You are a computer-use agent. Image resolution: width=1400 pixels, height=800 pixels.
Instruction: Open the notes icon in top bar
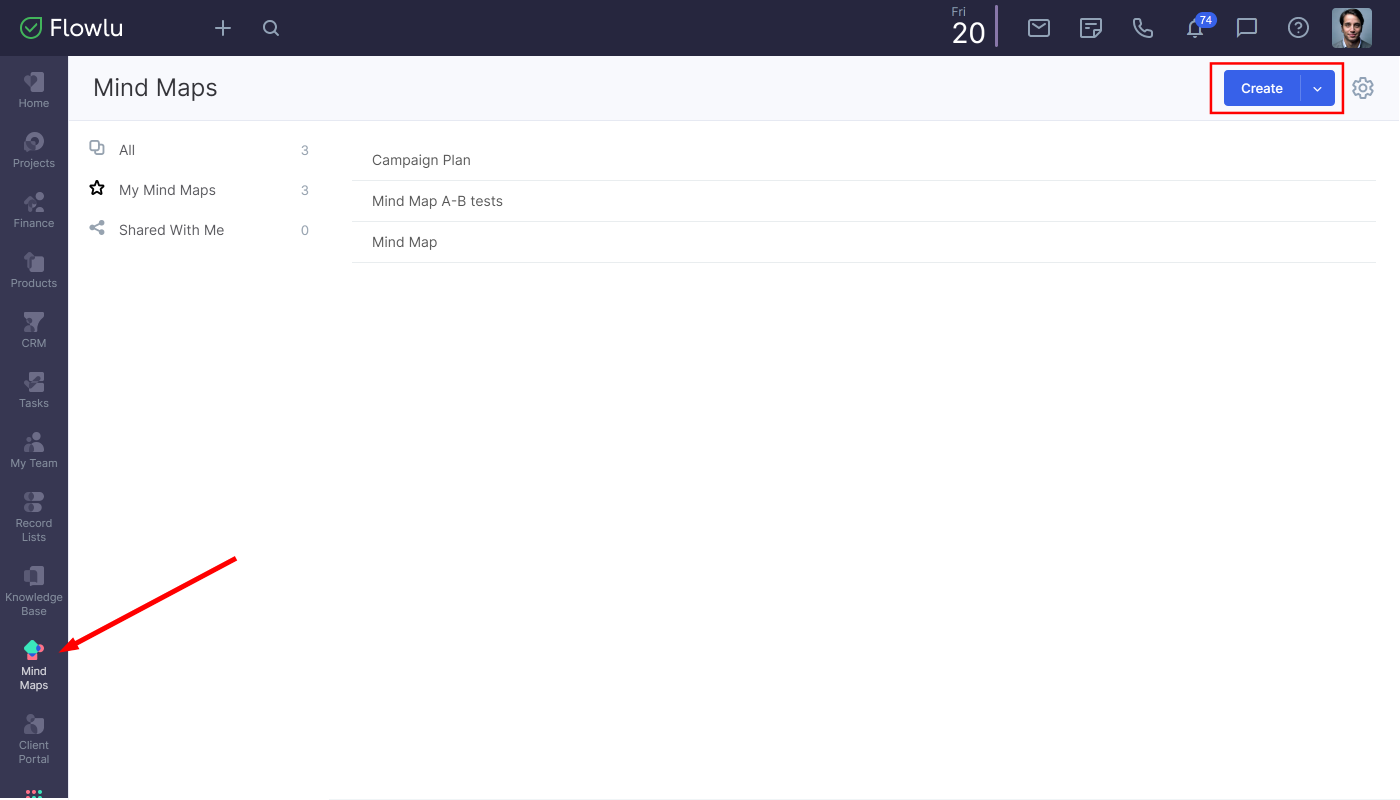[1091, 28]
